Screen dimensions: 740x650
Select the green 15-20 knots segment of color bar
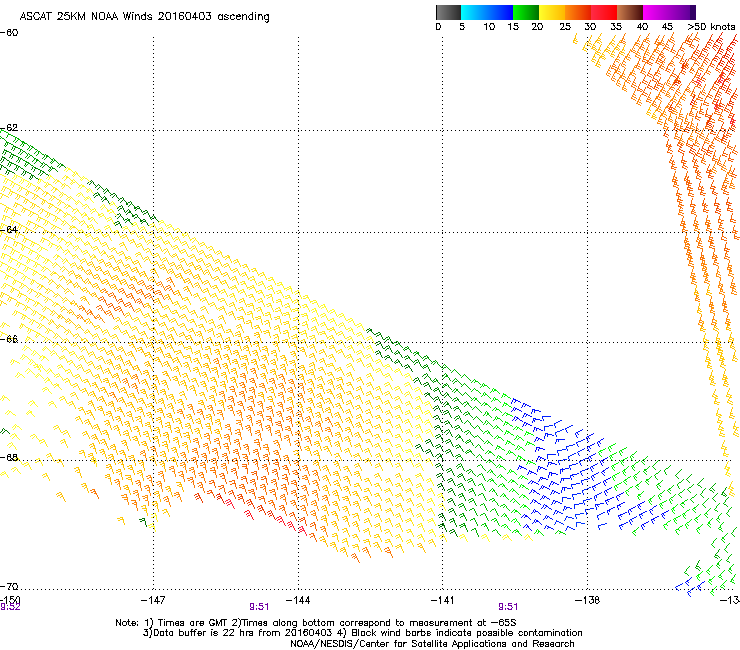(526, 12)
